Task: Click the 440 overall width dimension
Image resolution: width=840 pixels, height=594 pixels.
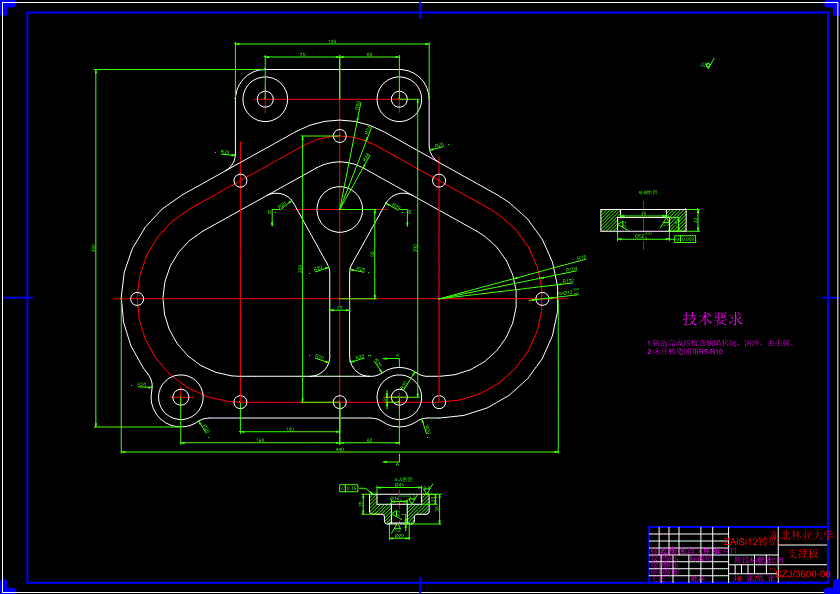Action: pyautogui.click(x=340, y=449)
